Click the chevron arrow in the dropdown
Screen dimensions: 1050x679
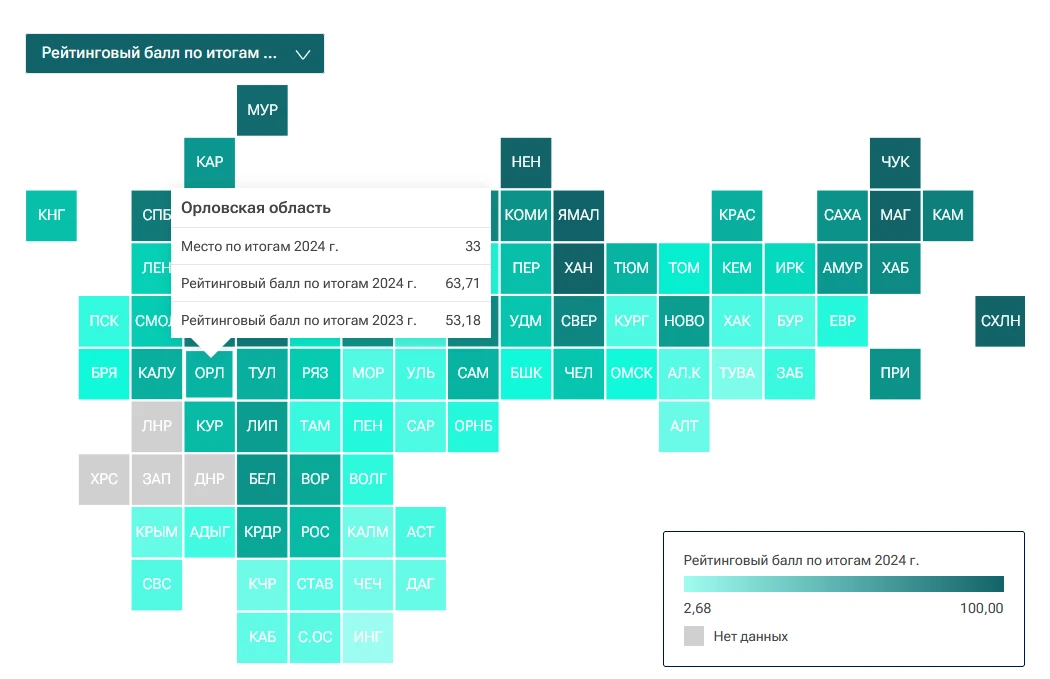[304, 55]
